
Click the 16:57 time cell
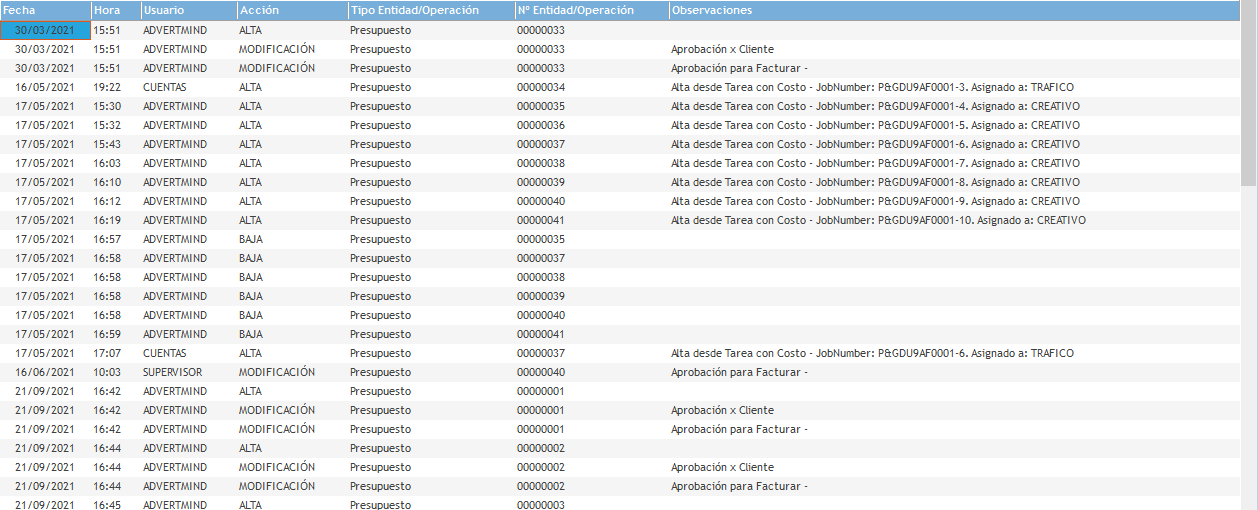coord(107,239)
